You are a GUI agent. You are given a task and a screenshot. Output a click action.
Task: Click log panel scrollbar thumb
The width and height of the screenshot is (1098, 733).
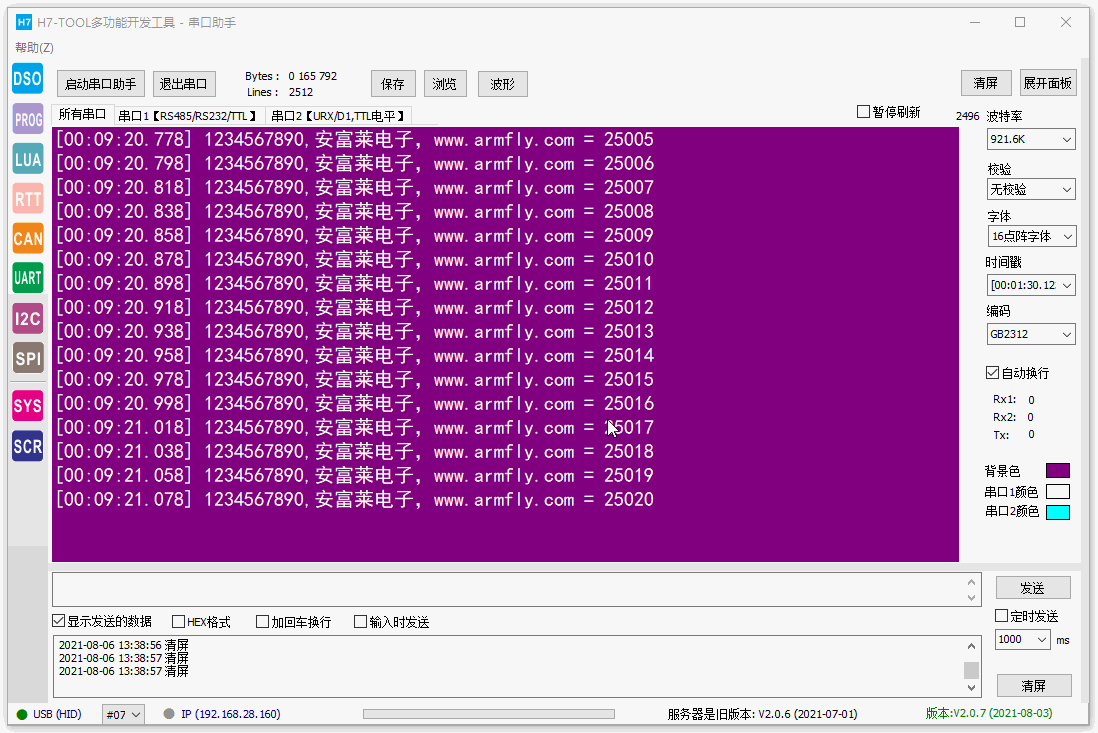click(971, 671)
